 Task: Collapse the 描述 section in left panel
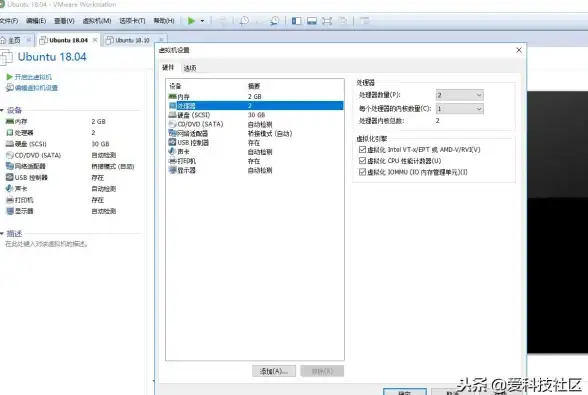pyautogui.click(x=2, y=234)
